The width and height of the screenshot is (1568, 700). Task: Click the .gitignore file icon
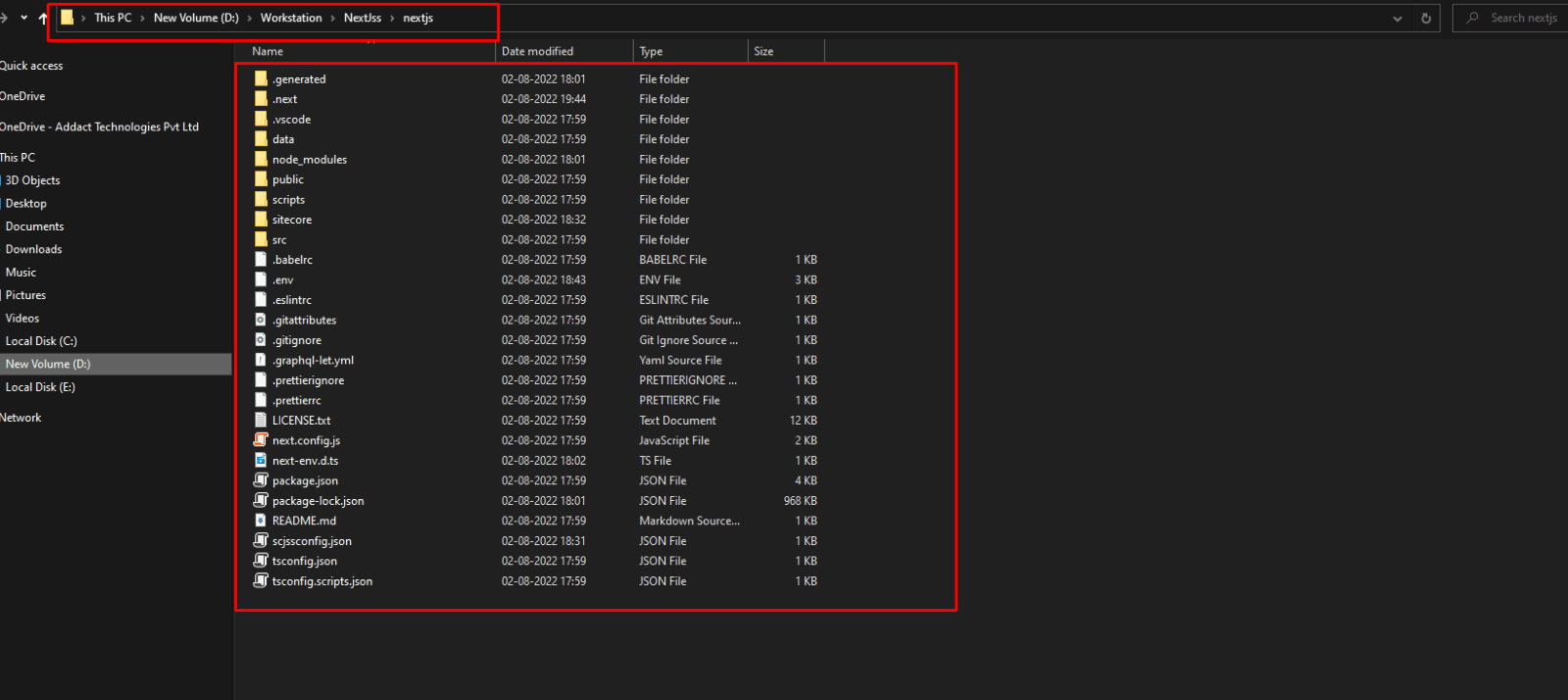(261, 340)
